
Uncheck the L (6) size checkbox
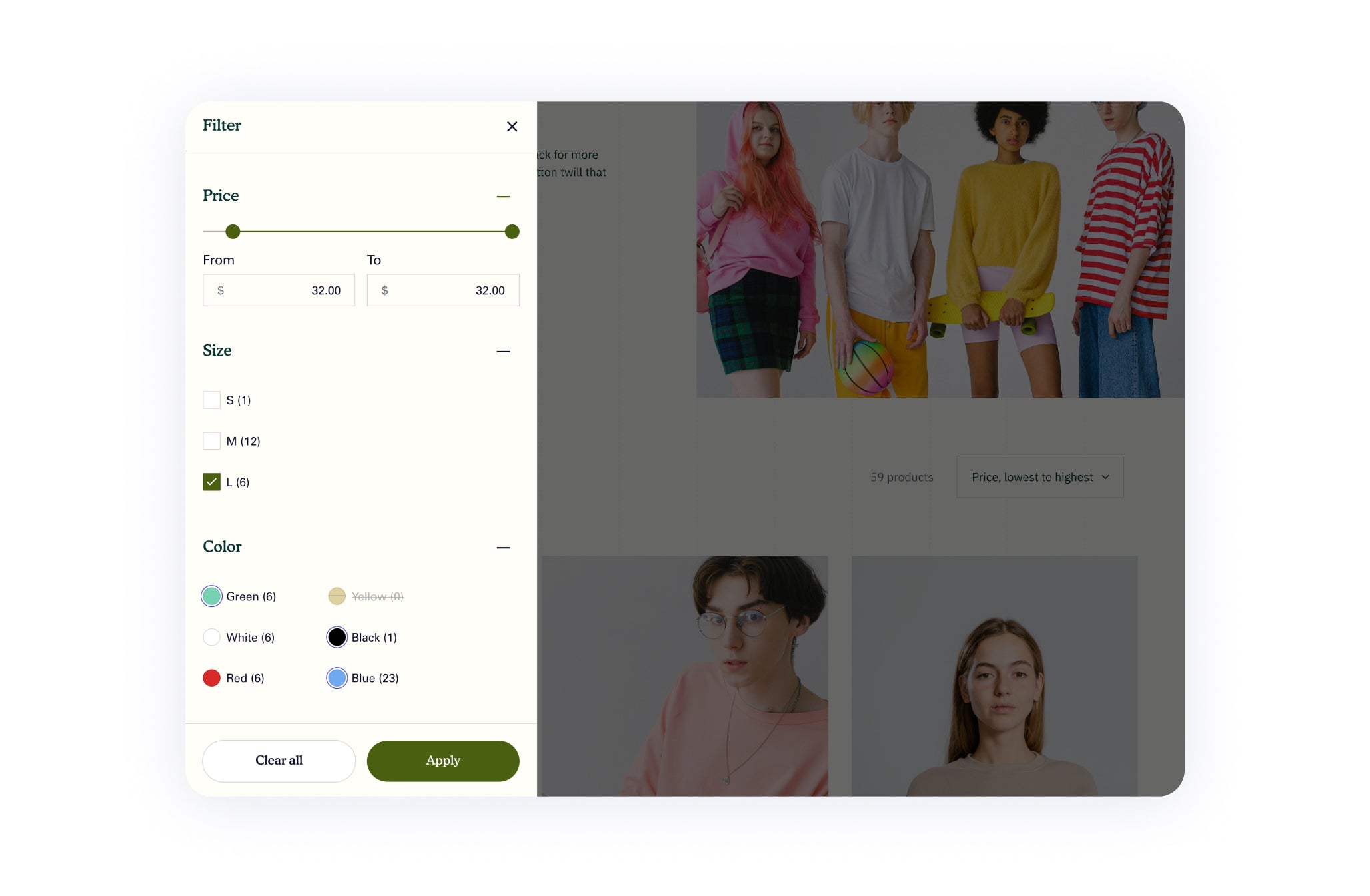211,482
